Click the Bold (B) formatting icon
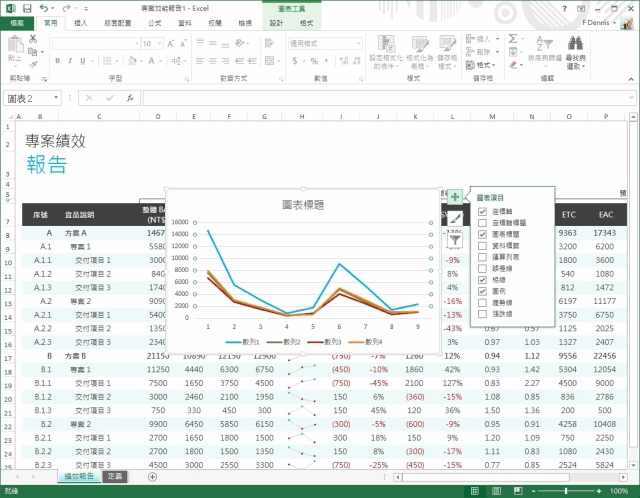The width and height of the screenshot is (640, 498). click(58, 61)
